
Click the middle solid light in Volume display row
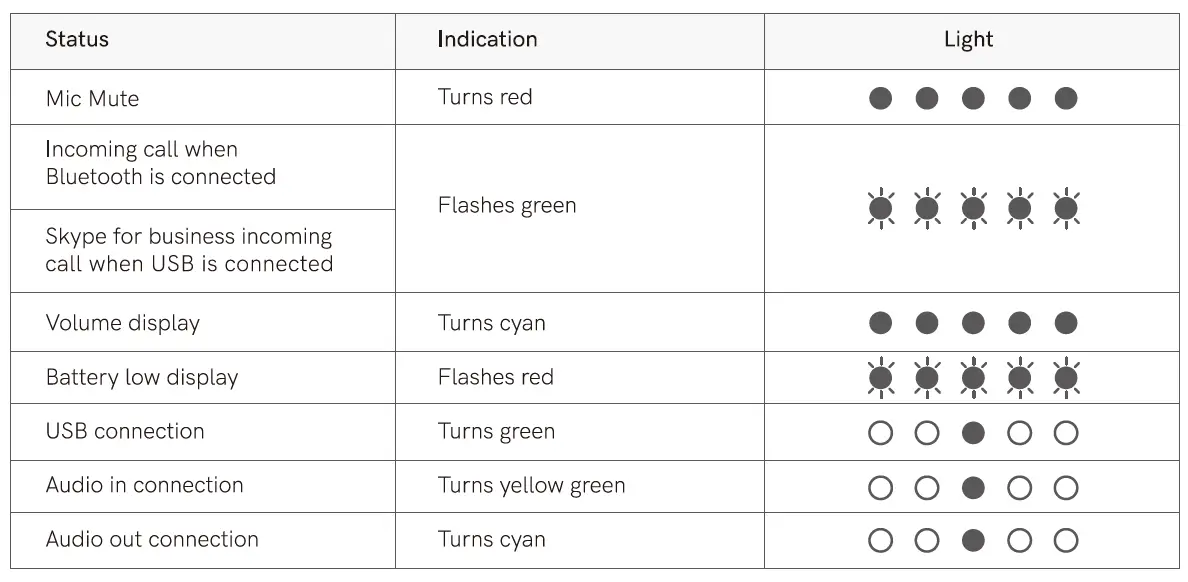coord(973,323)
